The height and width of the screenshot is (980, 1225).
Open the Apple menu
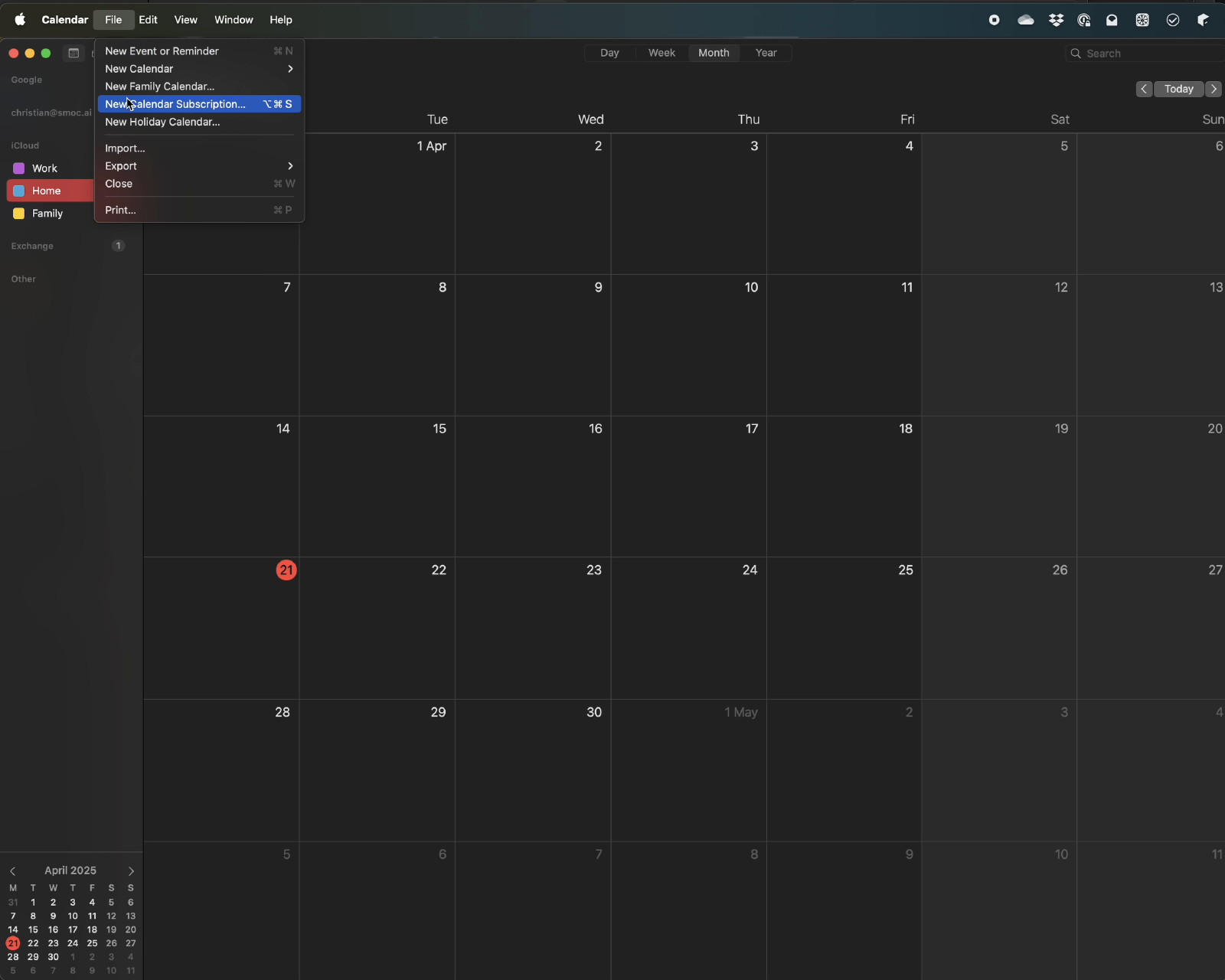click(x=20, y=20)
